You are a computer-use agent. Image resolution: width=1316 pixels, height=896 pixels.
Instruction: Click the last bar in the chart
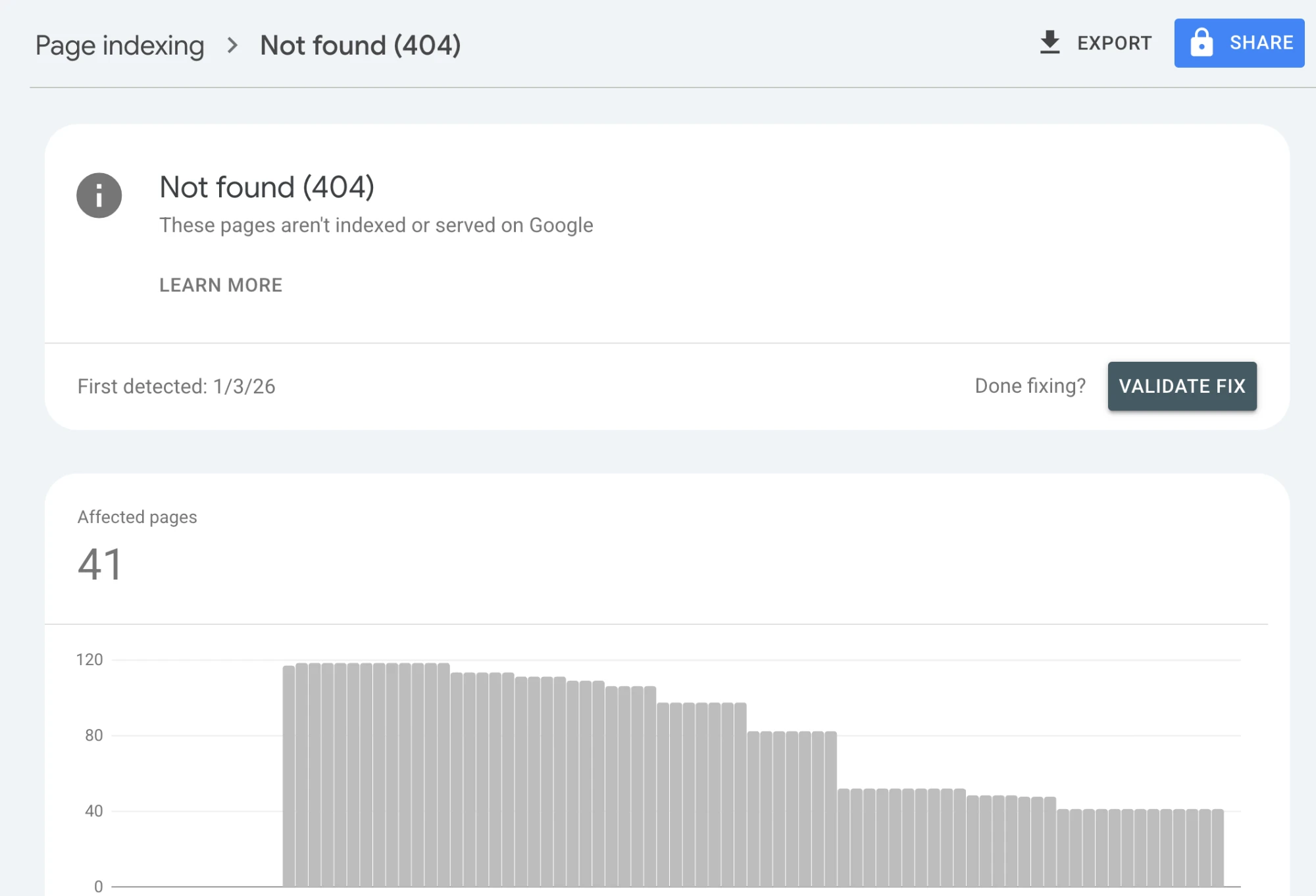[x=1218, y=848]
